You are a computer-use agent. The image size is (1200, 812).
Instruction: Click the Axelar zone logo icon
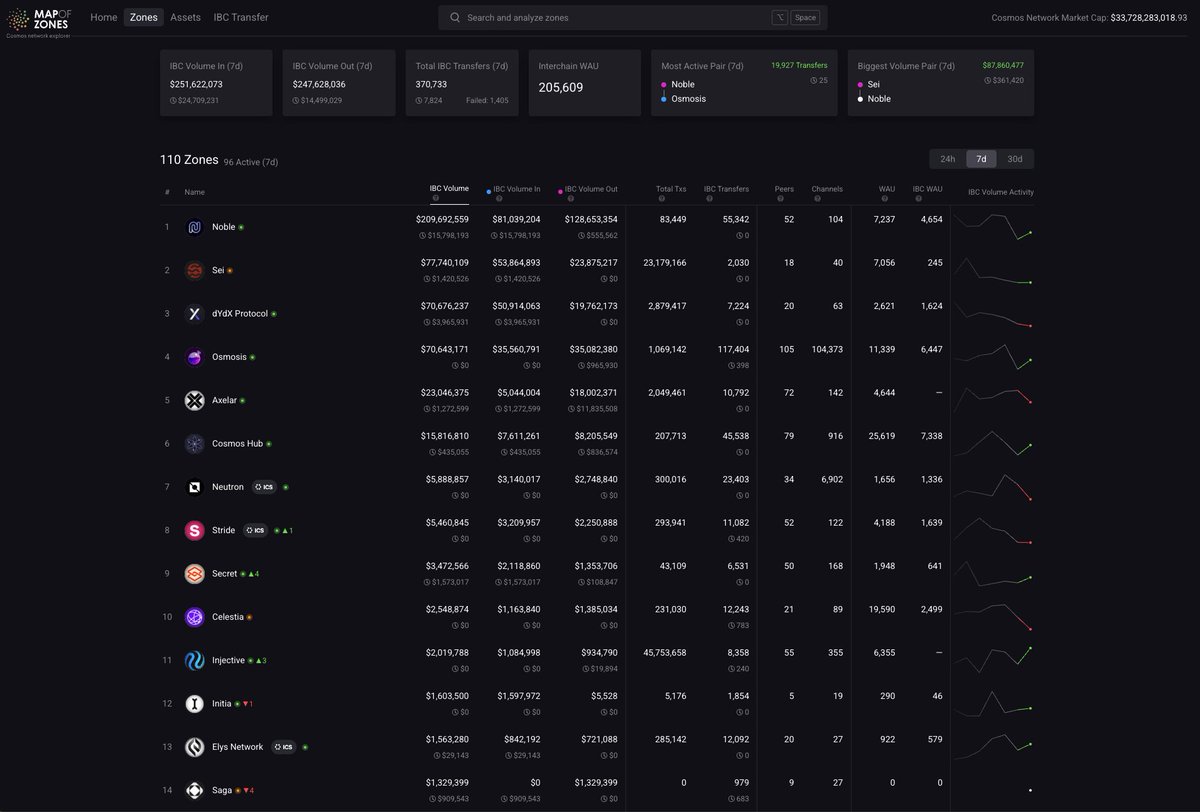(x=195, y=400)
